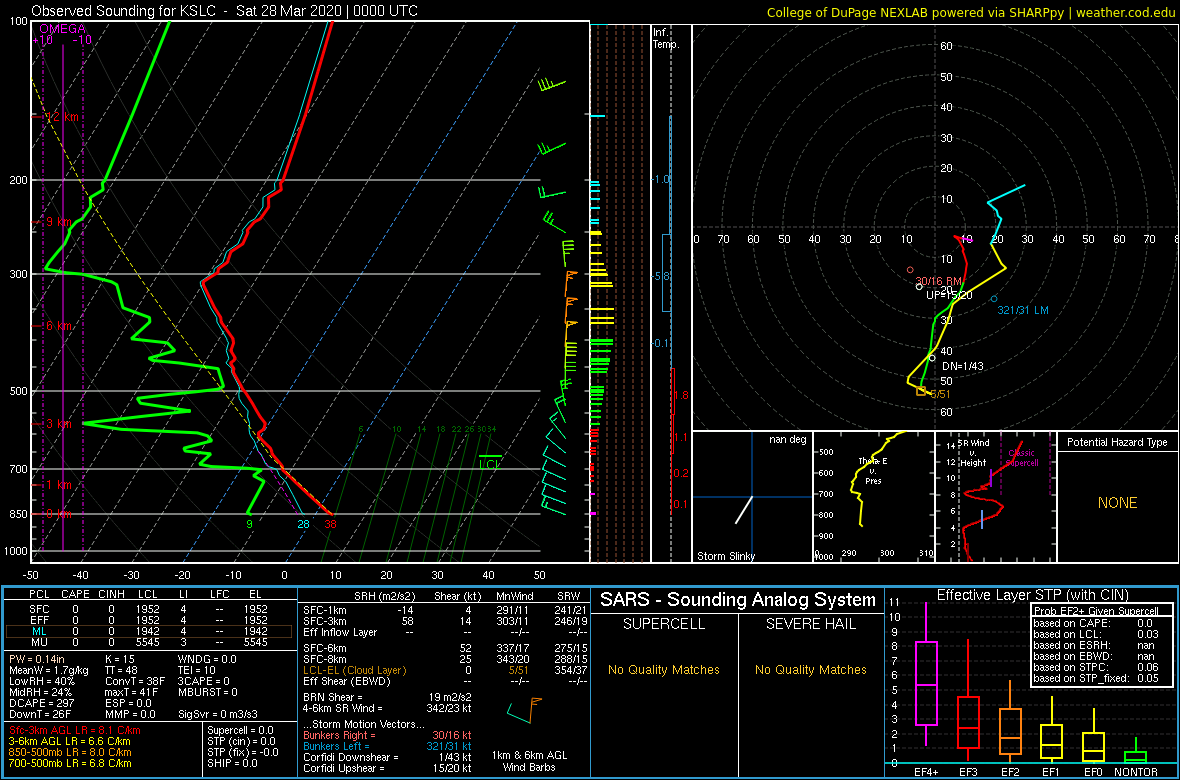The height and width of the screenshot is (780, 1180).
Task: Click the "CINH" column header in parcel table
Action: click(112, 595)
